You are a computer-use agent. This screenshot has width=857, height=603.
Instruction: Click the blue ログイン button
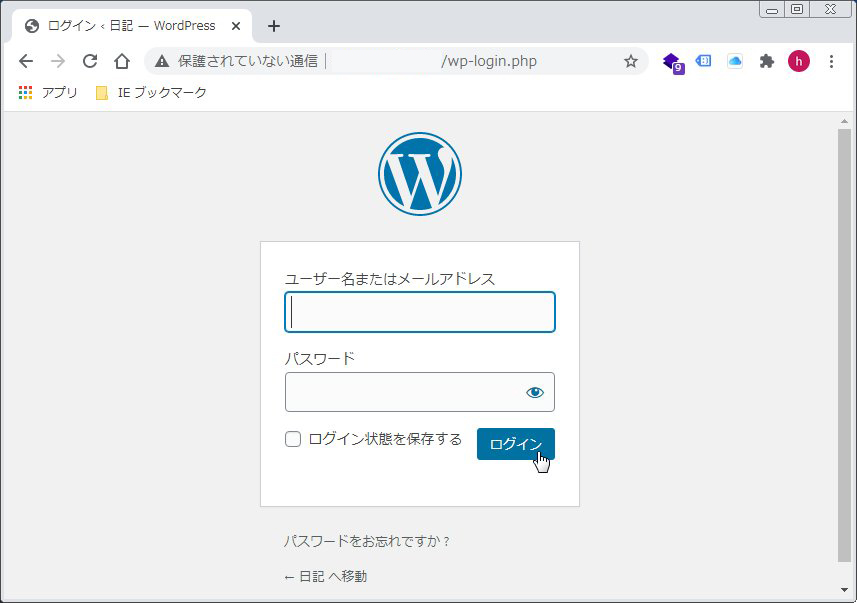point(515,444)
